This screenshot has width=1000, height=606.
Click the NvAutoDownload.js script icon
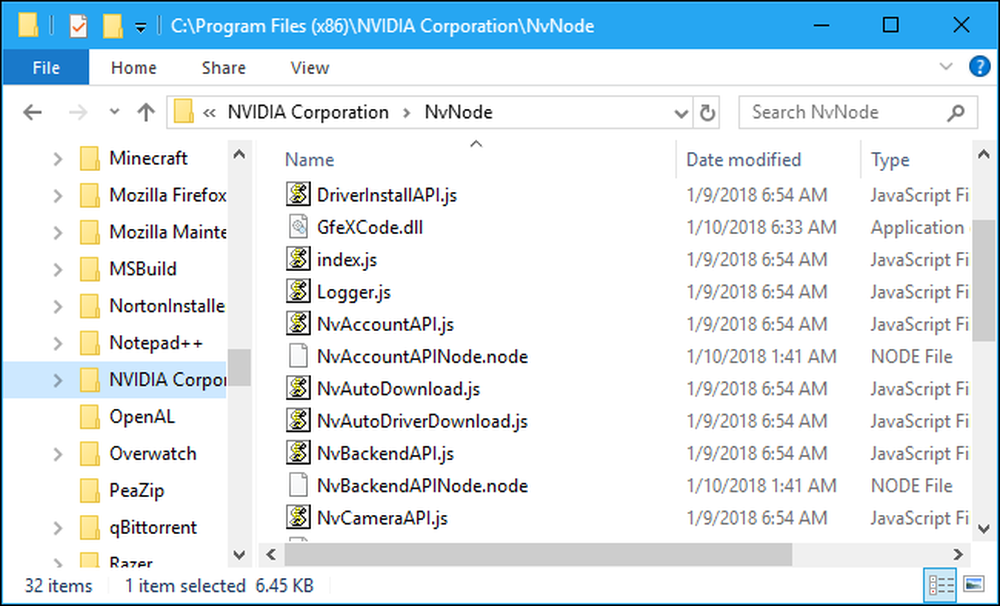tap(298, 388)
